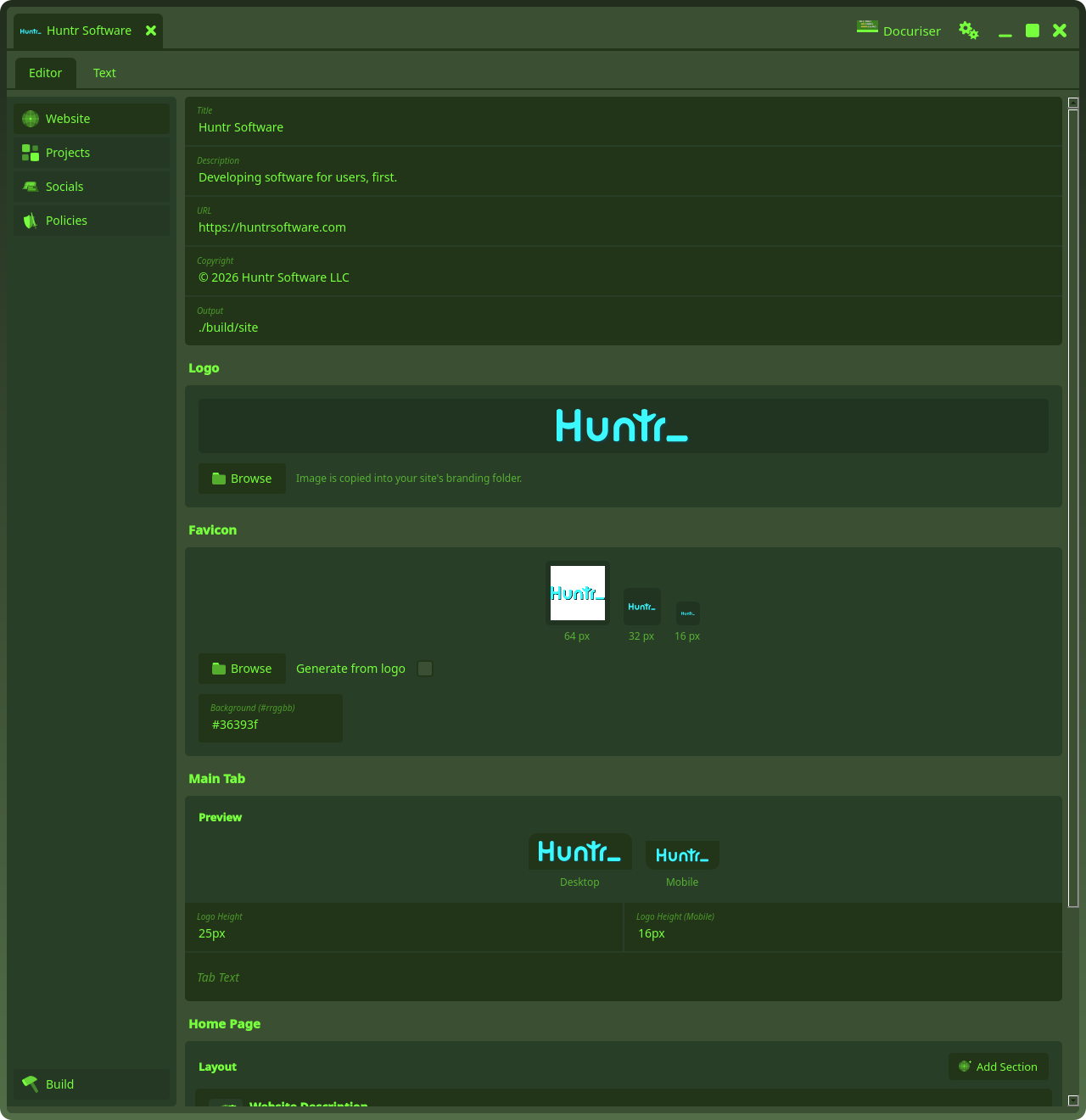
Task: Click the scrollbar up arrow
Action: click(1073, 103)
